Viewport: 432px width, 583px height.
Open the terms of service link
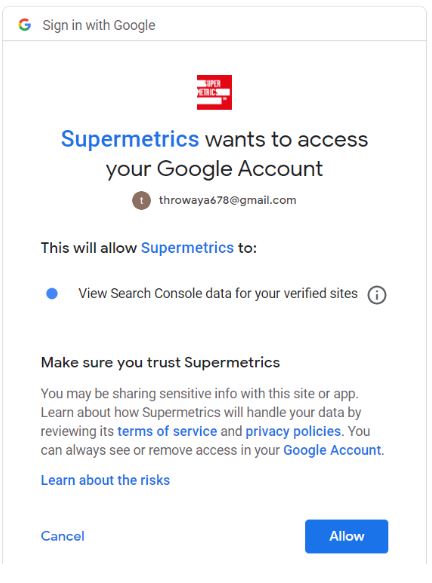167,431
